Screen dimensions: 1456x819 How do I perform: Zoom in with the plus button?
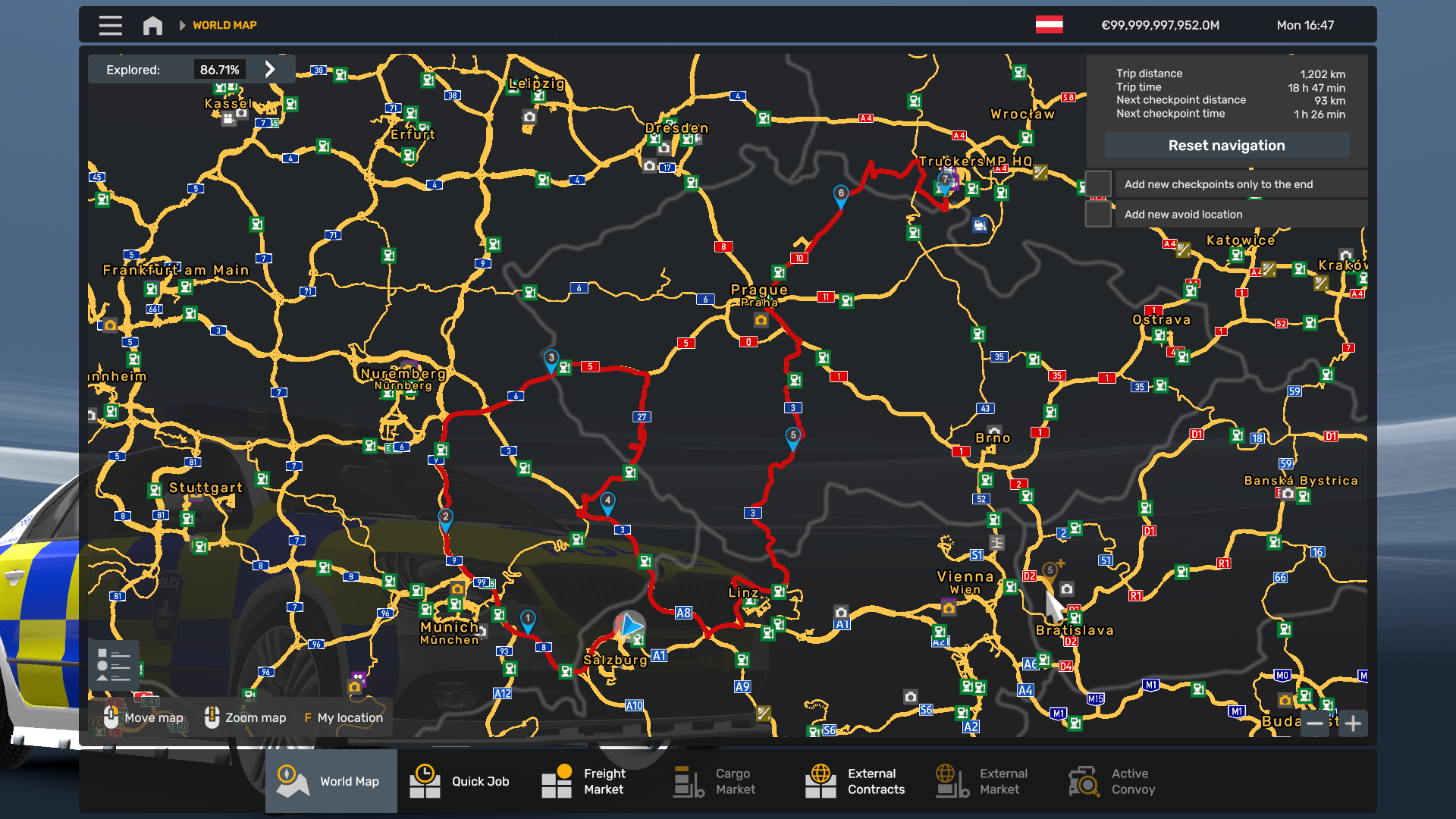(1353, 723)
